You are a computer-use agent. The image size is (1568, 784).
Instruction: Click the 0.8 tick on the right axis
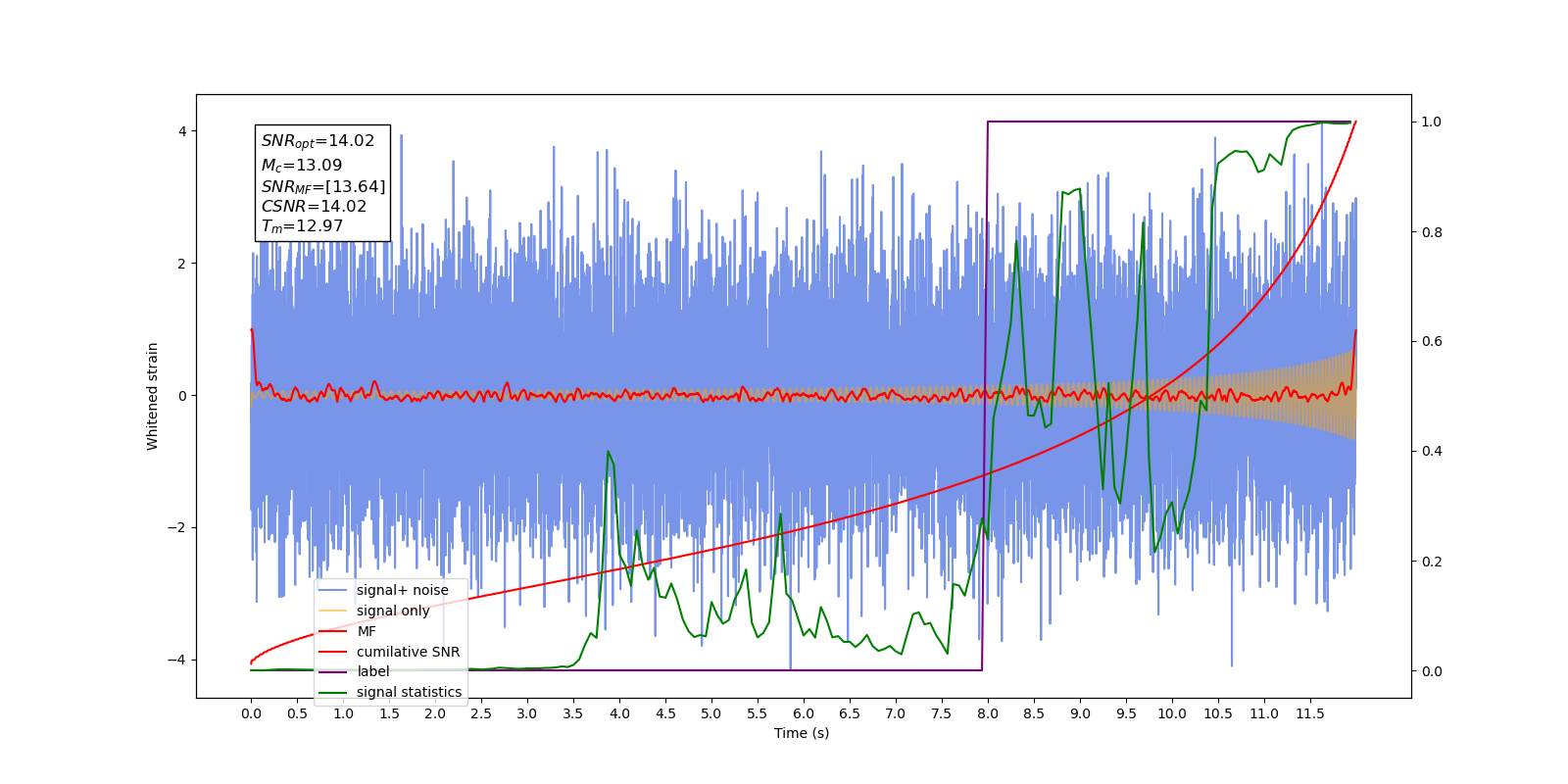1432,232
